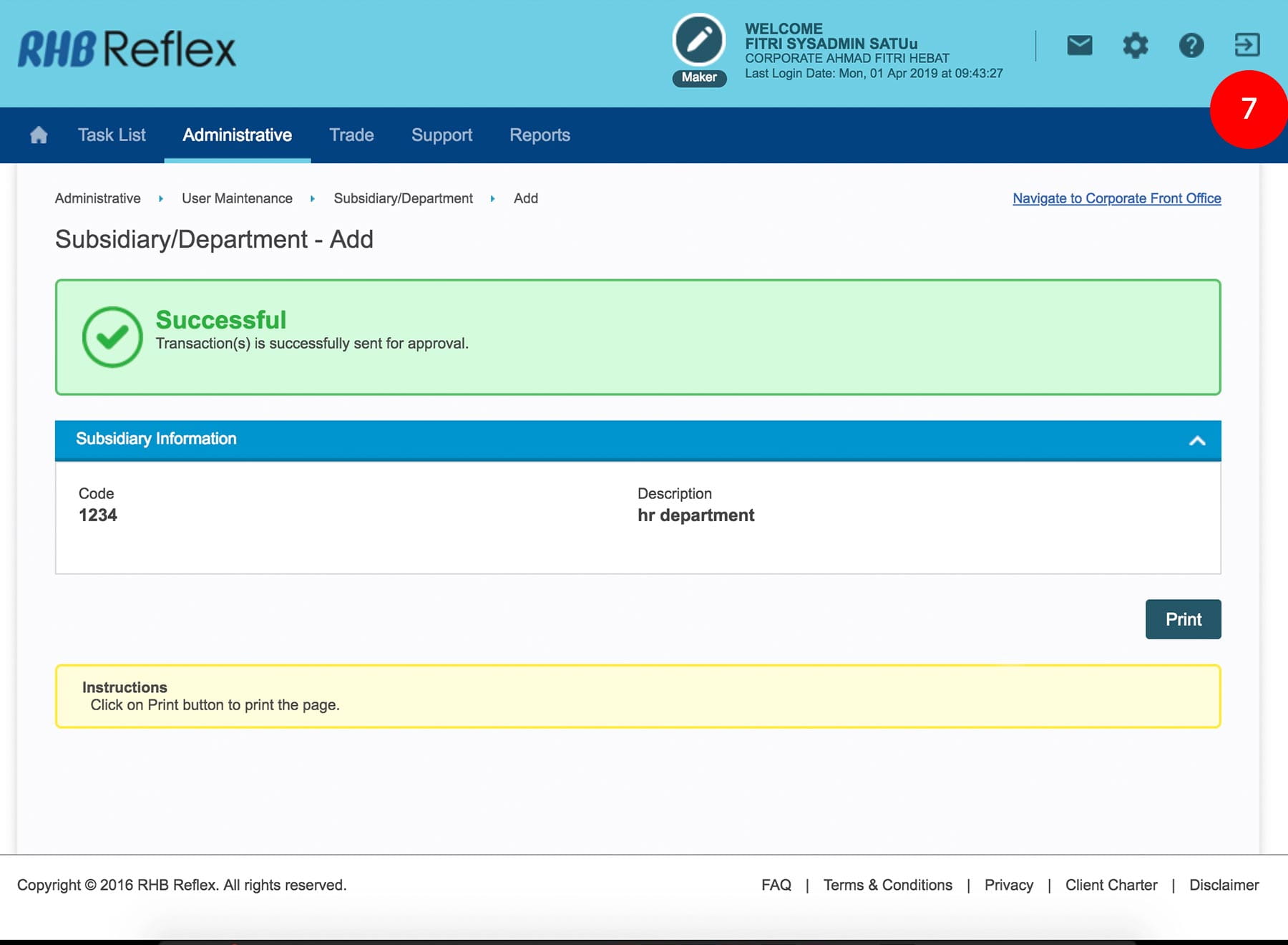Click the green success checkmark icon

click(112, 337)
